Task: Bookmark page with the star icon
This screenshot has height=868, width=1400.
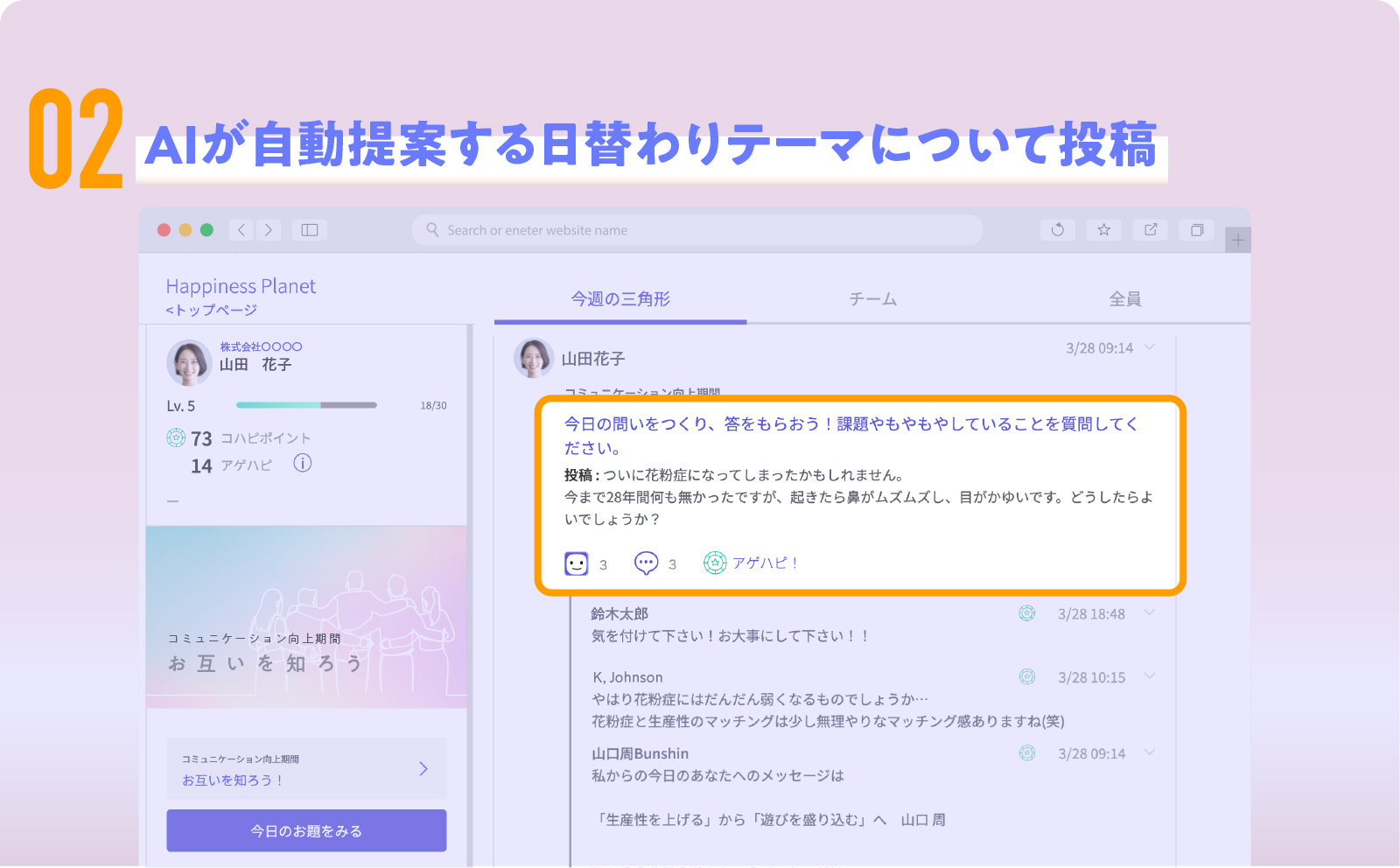Action: 1103,230
